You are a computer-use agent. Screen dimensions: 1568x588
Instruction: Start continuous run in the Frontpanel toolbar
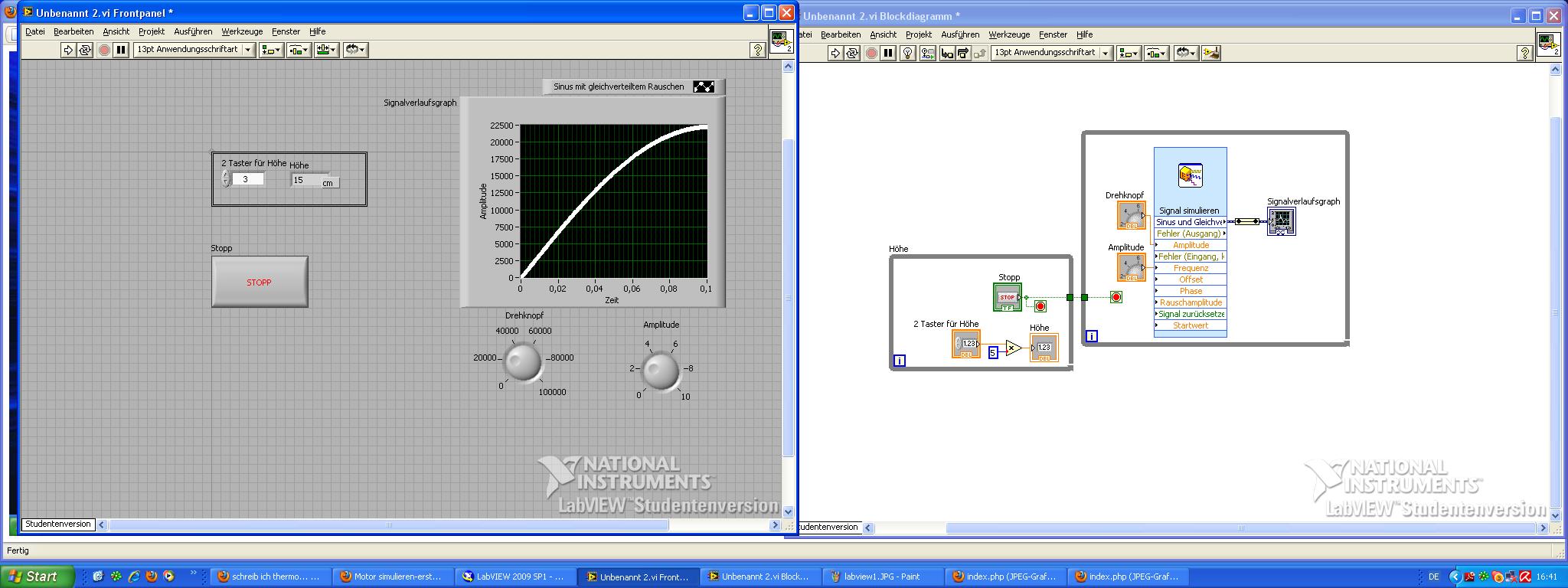click(85, 50)
